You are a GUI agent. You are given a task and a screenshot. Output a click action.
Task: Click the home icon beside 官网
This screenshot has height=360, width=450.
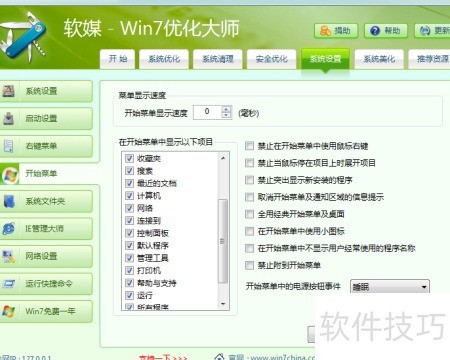pyautogui.click(x=219, y=357)
